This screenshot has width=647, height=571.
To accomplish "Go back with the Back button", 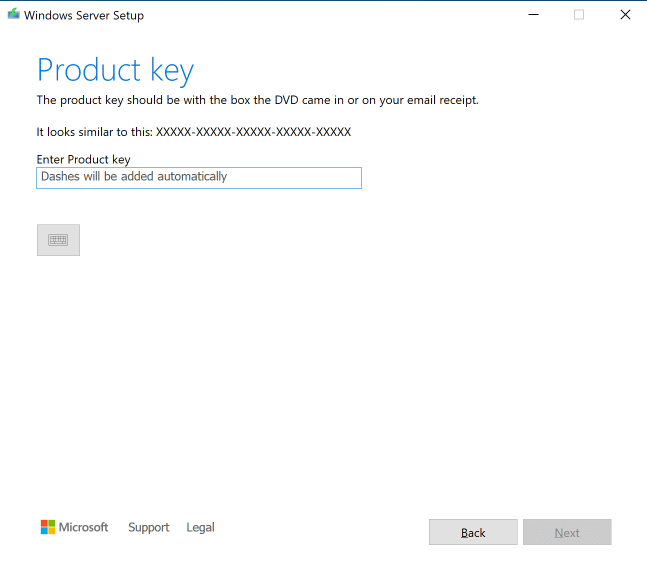I will 473,532.
